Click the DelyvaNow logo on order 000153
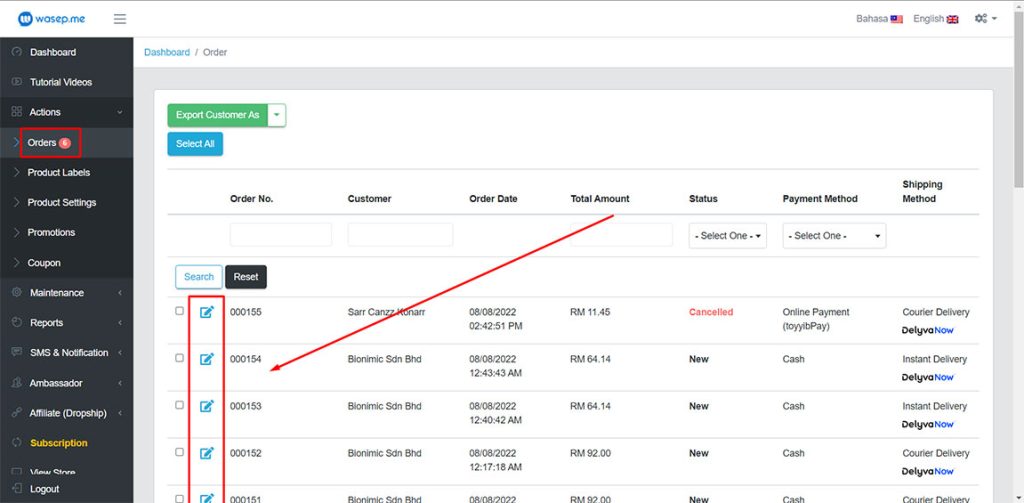Image resolution: width=1024 pixels, height=503 pixels. [927, 425]
